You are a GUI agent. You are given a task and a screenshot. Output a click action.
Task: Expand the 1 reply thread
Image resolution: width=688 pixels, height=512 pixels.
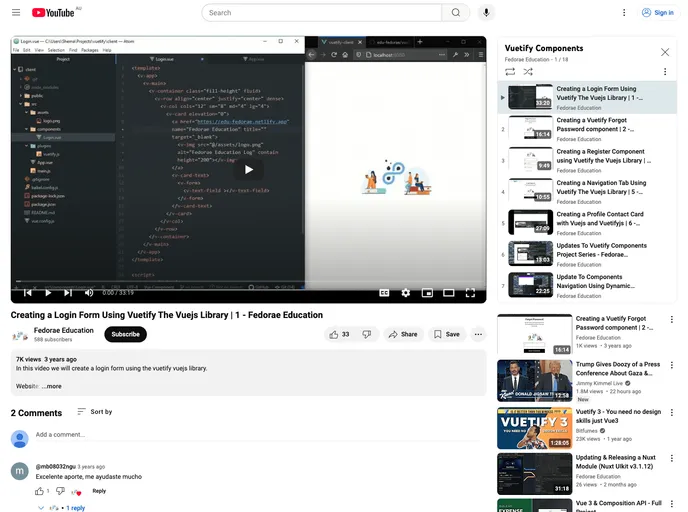[61, 508]
